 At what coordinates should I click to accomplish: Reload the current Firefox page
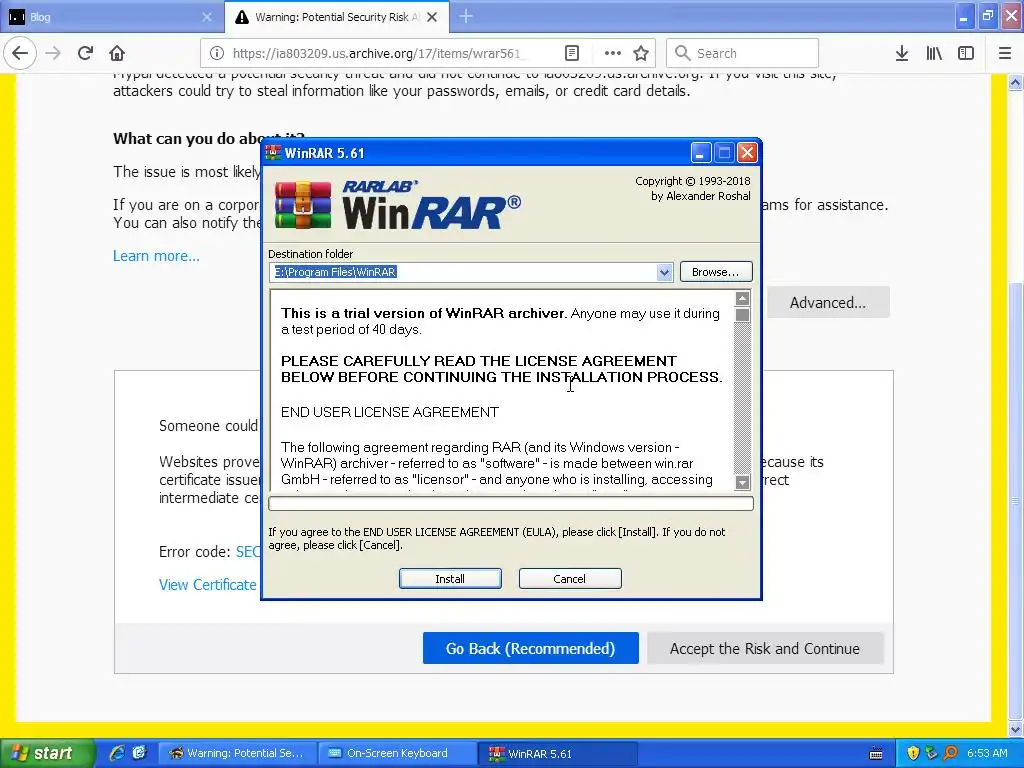(x=85, y=53)
